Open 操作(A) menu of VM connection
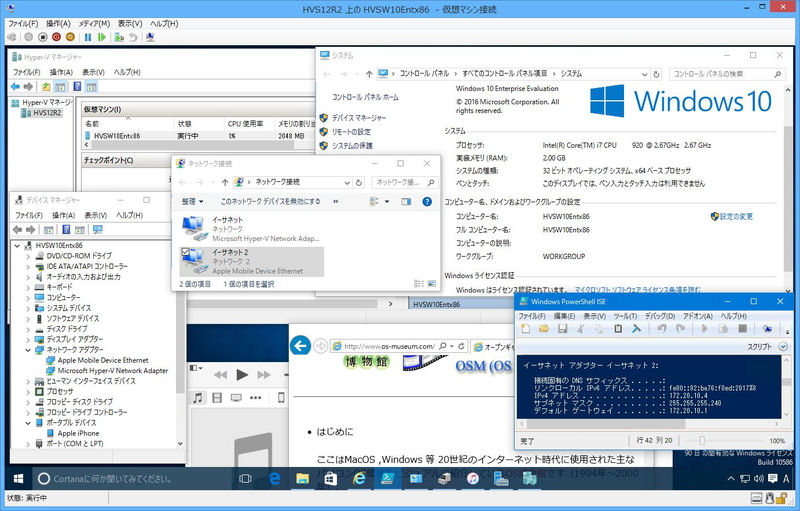 pyautogui.click(x=58, y=23)
